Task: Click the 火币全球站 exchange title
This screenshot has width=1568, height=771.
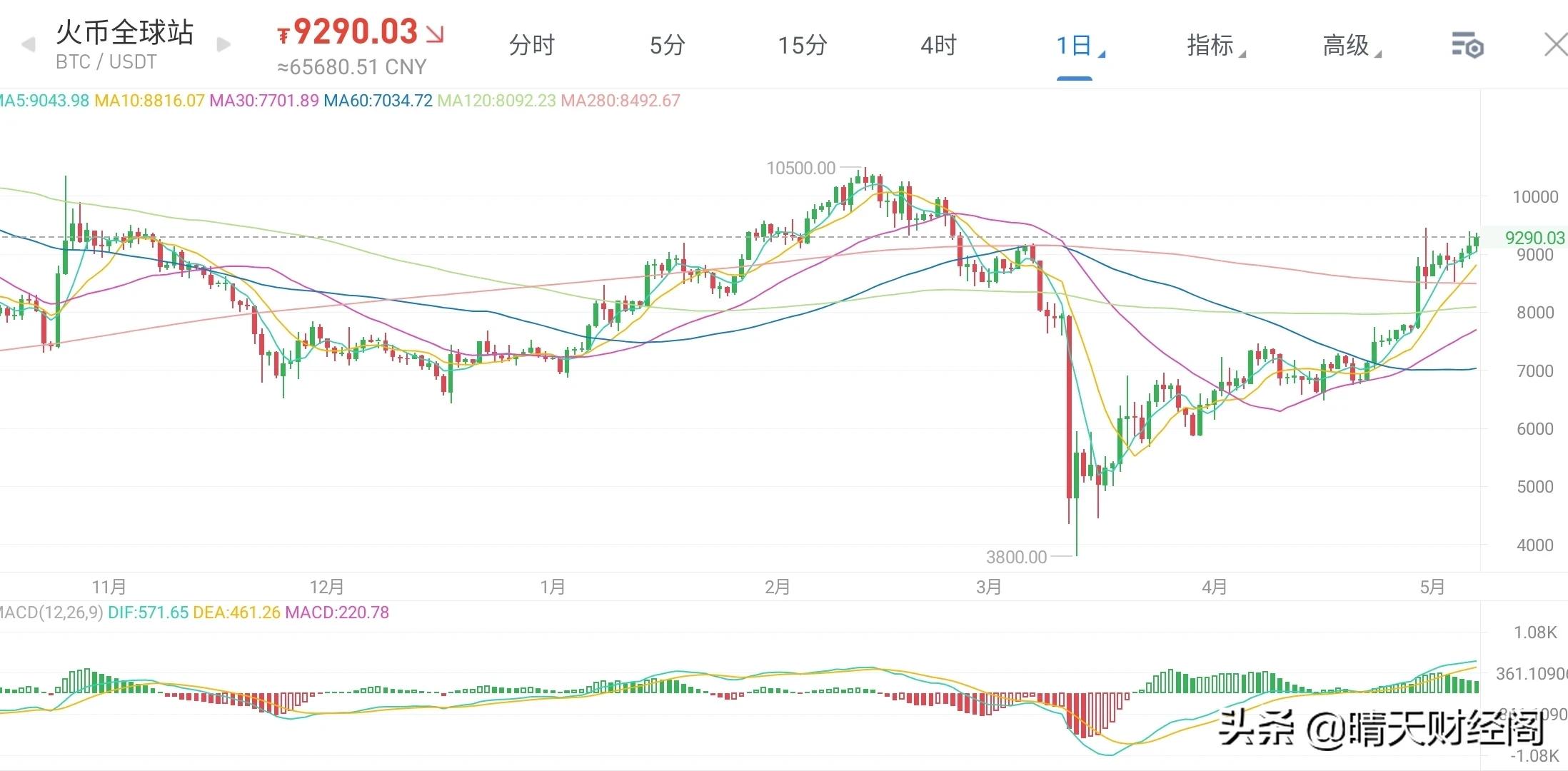Action: click(125, 32)
